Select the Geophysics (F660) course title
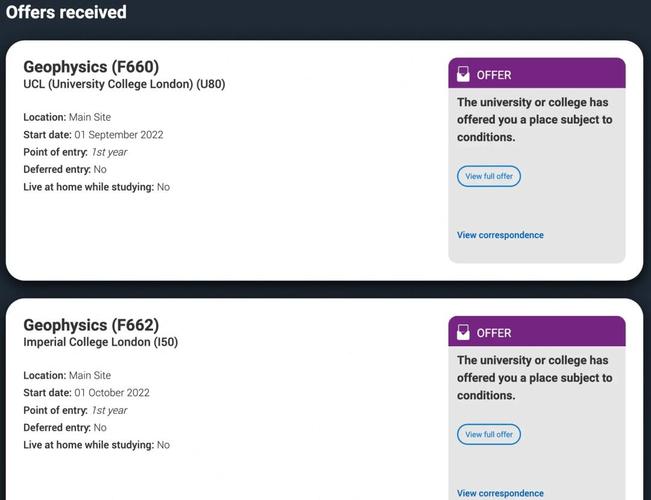Screen dimensions: 651x500 (x=91, y=67)
